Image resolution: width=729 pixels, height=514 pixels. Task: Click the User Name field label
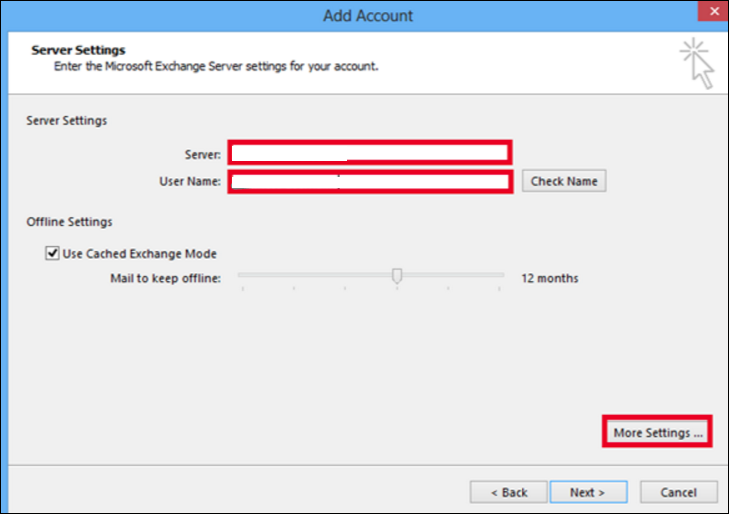pos(190,181)
